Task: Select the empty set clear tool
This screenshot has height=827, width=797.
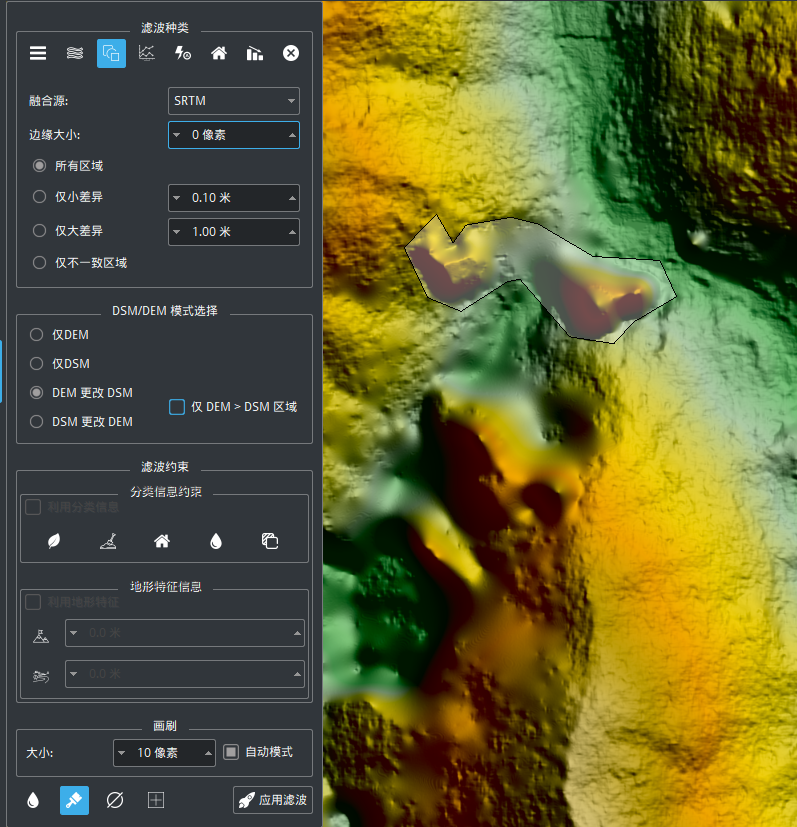Action: pos(114,800)
